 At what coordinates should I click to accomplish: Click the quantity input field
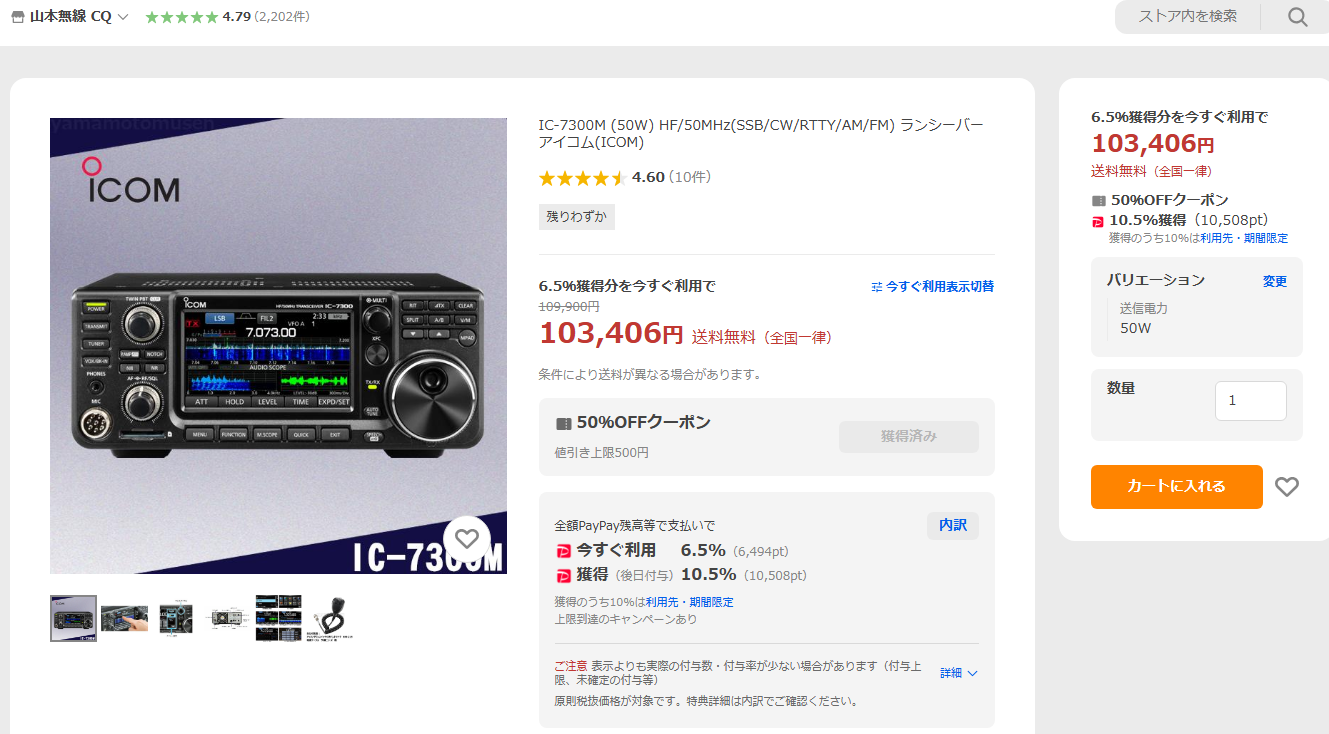pyautogui.click(x=1250, y=401)
